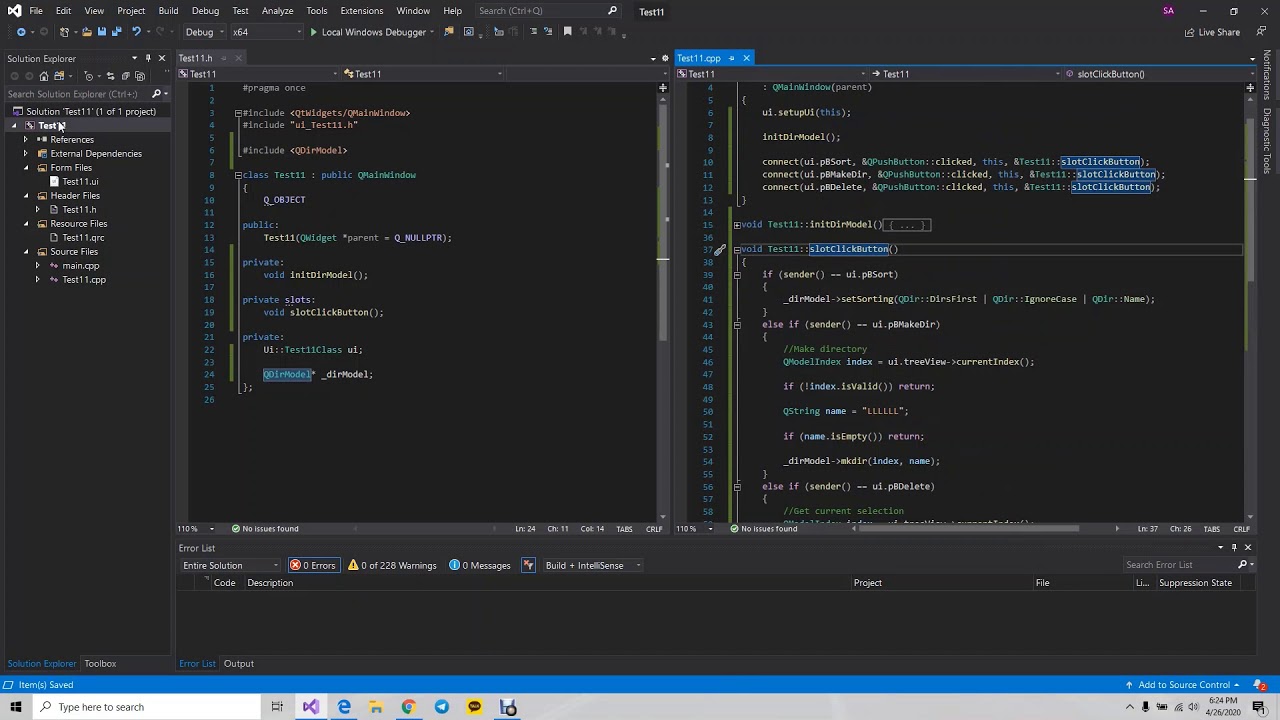Click the Save file toolbar icon
The height and width of the screenshot is (720, 1280).
(x=101, y=32)
